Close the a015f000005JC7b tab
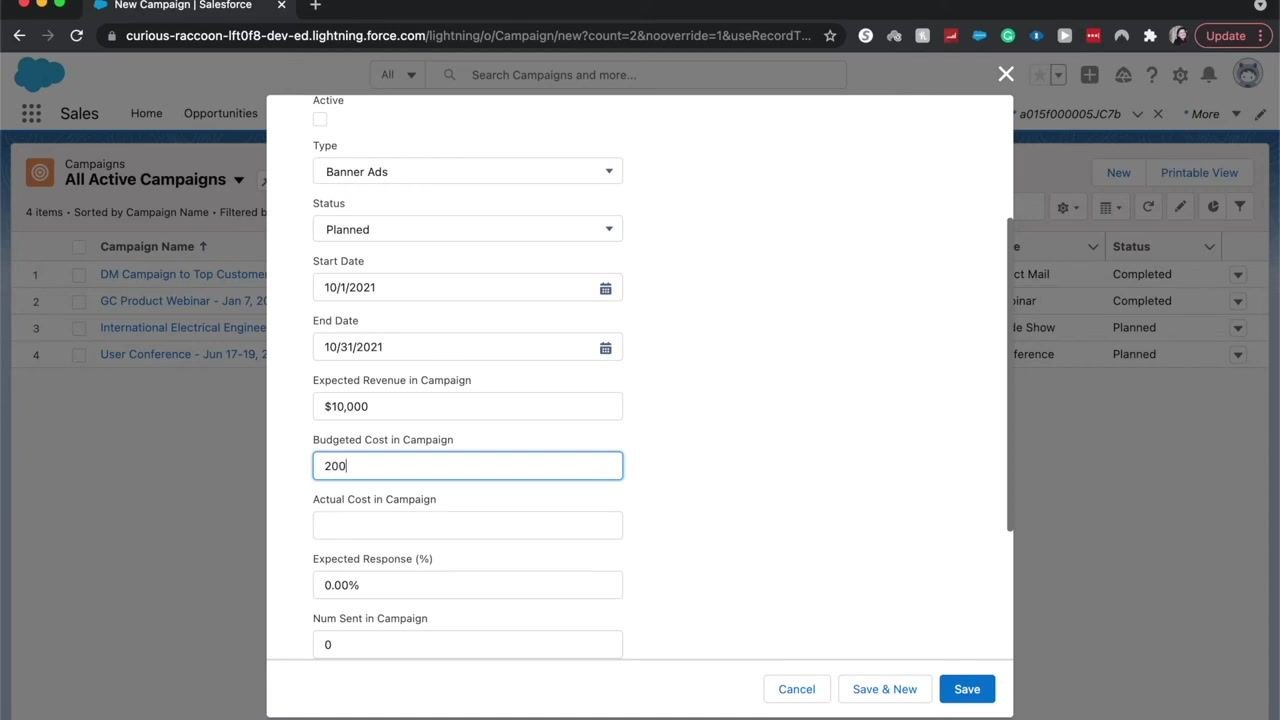This screenshot has width=1280, height=720. tap(1158, 114)
